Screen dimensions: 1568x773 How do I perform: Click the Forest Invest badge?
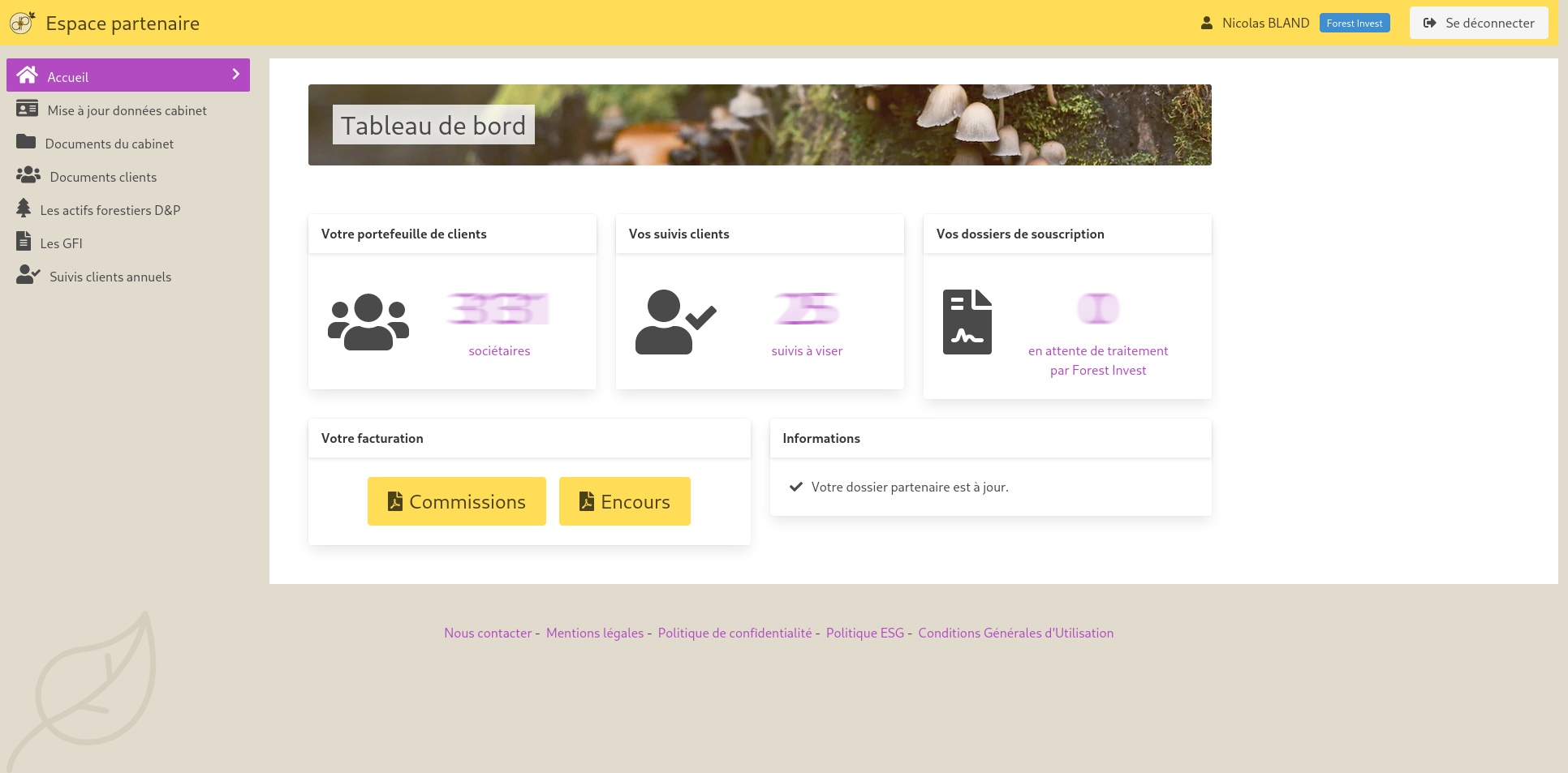1355,23
